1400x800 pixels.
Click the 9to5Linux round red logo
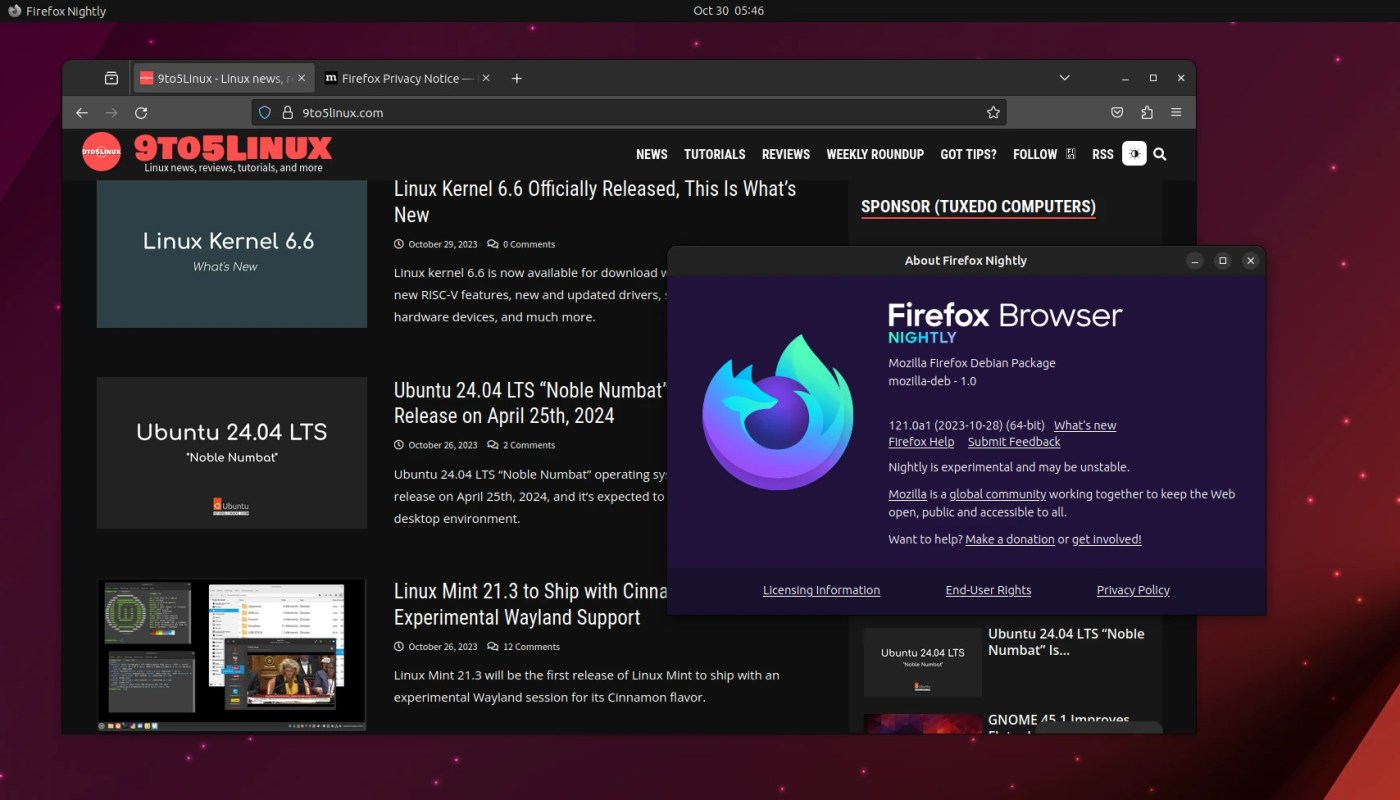click(x=101, y=152)
